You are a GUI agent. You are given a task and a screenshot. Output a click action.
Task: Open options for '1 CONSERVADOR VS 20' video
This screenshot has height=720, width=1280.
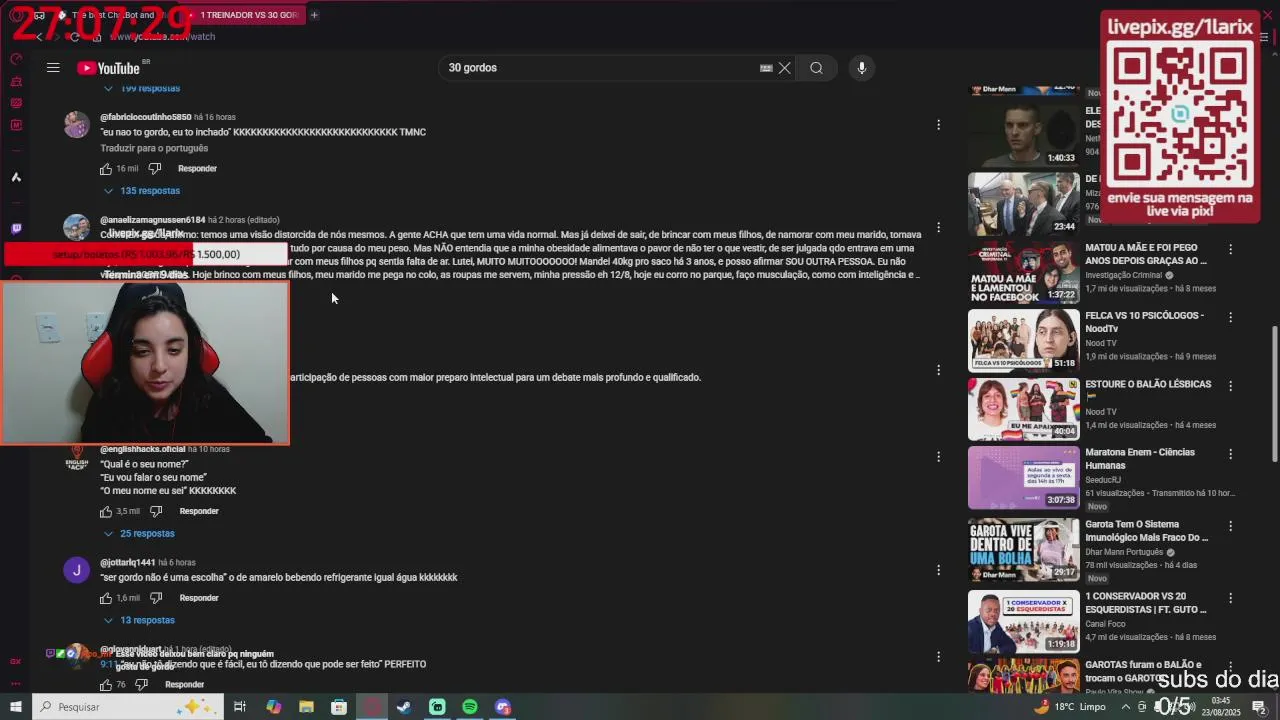click(1231, 598)
